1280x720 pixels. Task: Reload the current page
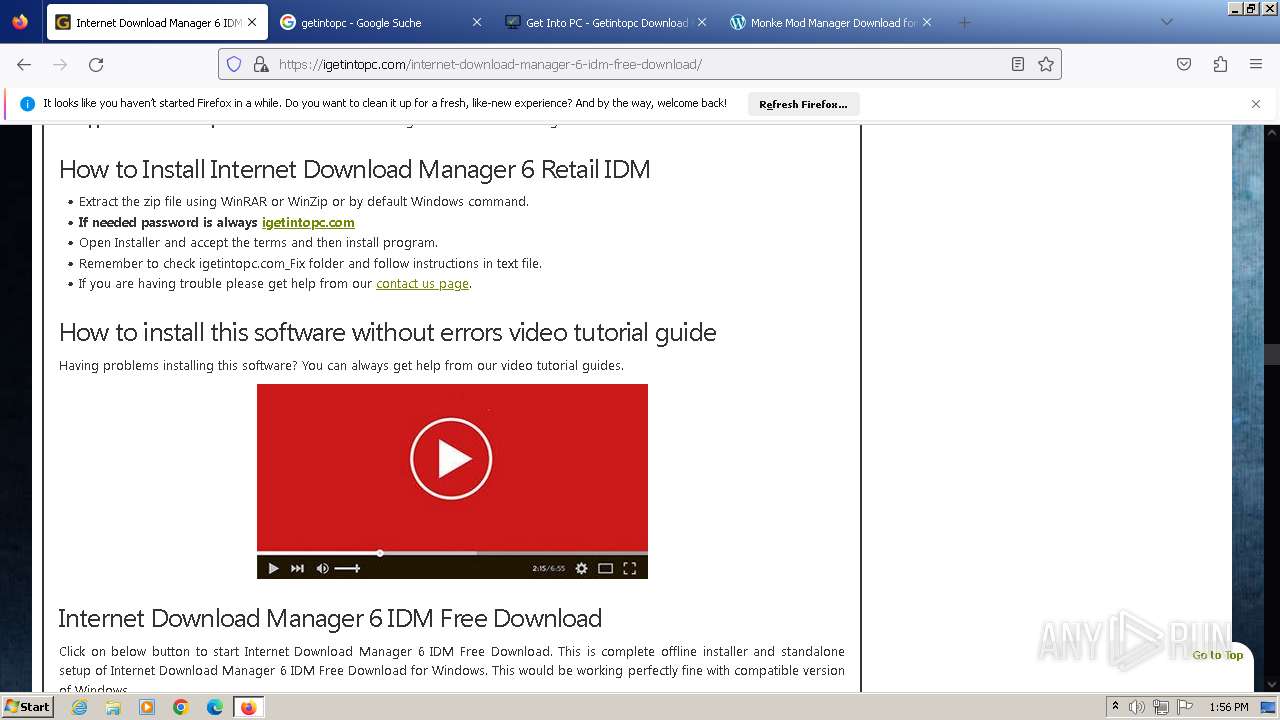point(96,64)
